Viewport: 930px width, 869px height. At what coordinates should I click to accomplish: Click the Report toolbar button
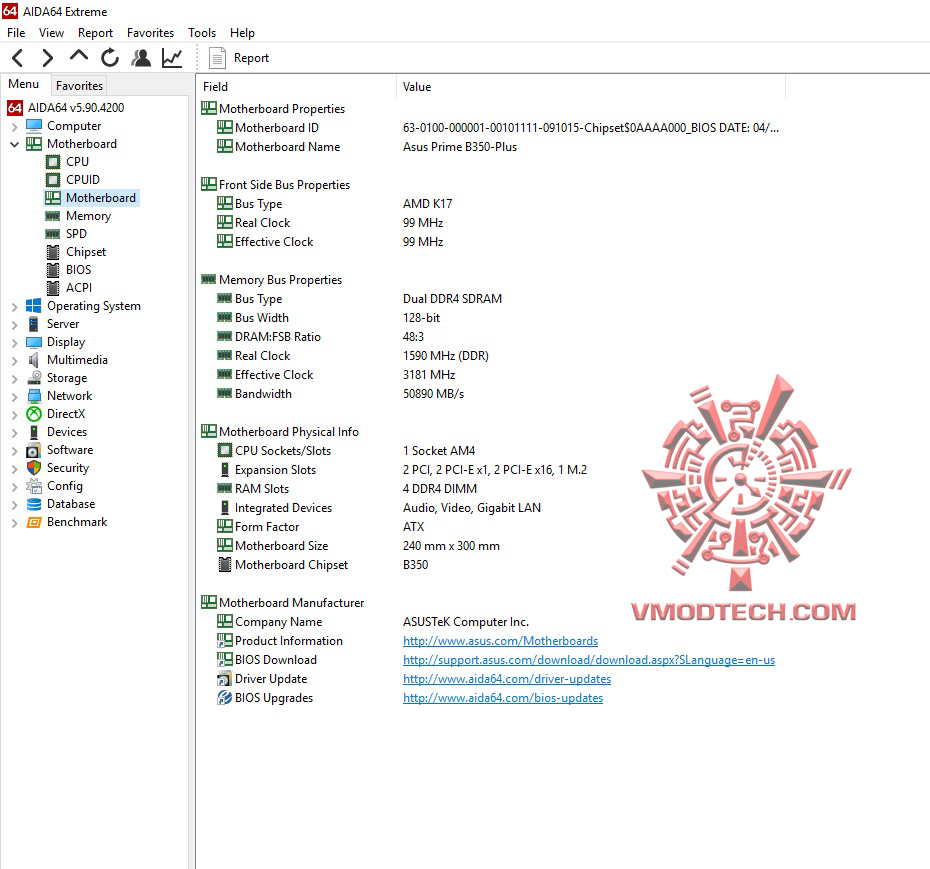[239, 58]
